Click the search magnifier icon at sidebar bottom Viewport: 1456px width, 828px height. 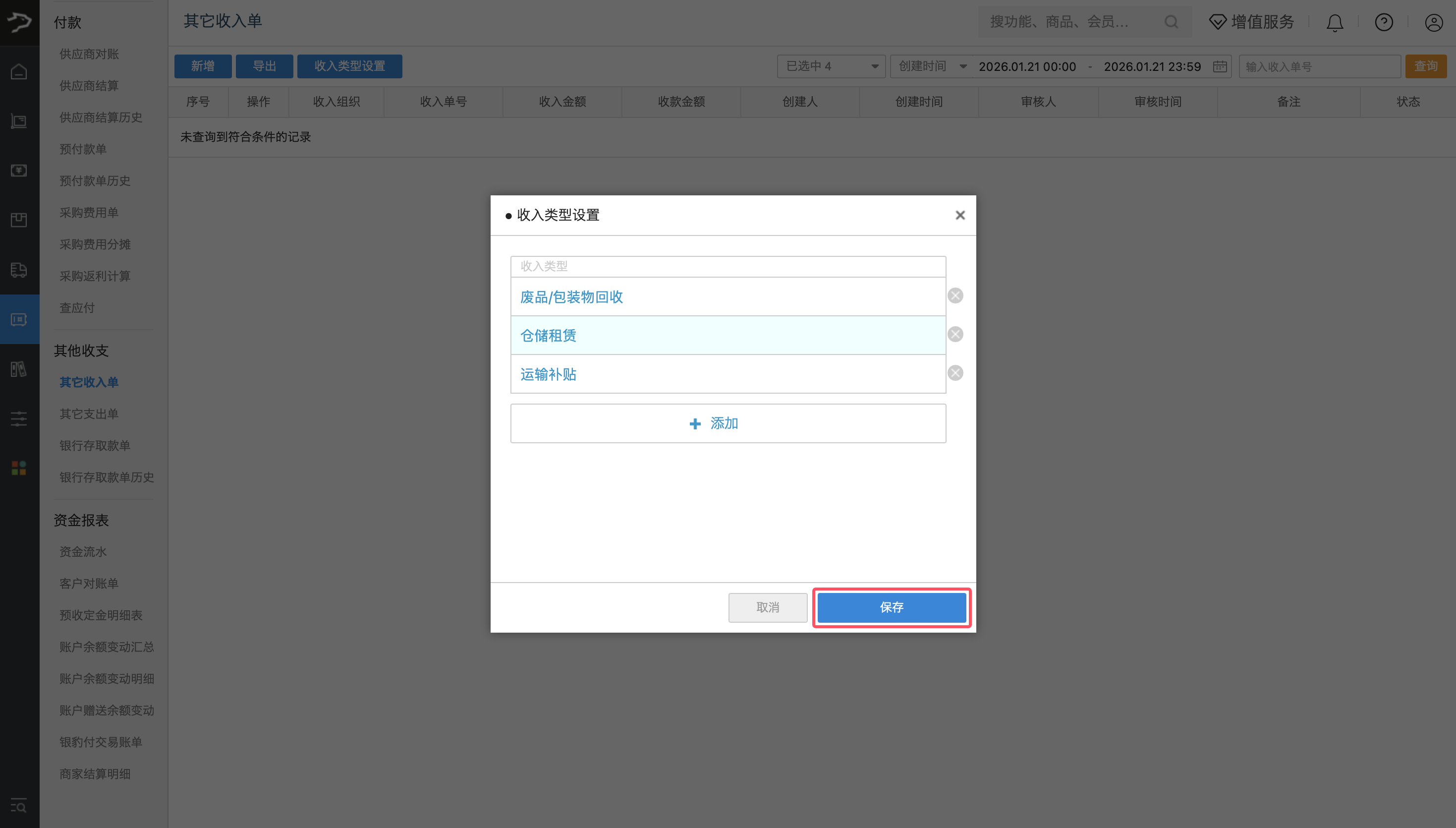pyautogui.click(x=19, y=806)
